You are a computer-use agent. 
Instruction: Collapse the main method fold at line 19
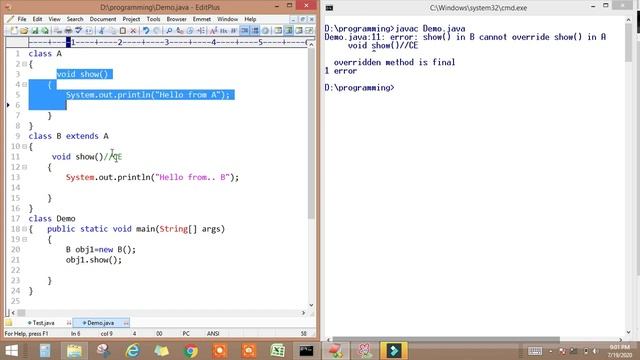click(x=24, y=239)
